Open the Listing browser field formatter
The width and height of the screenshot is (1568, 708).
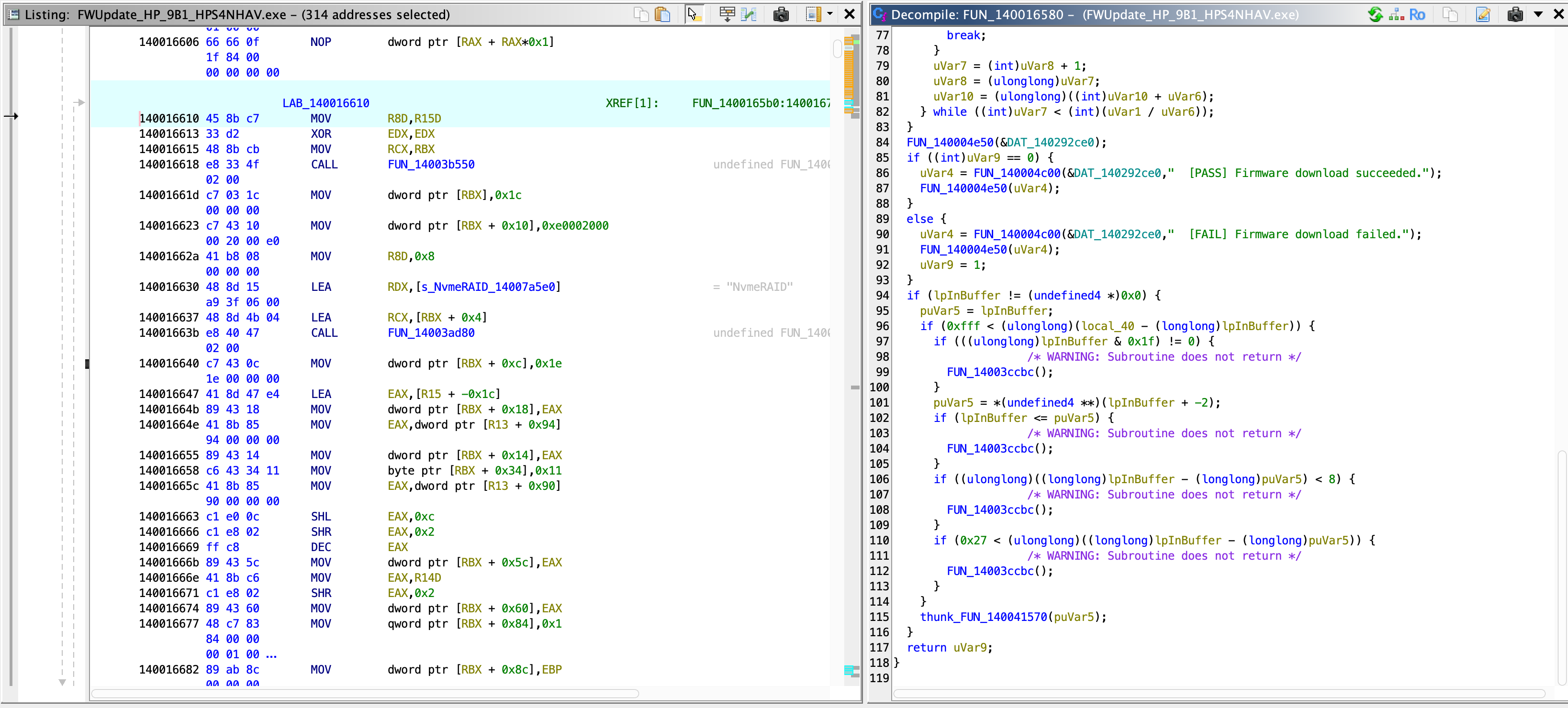727,14
